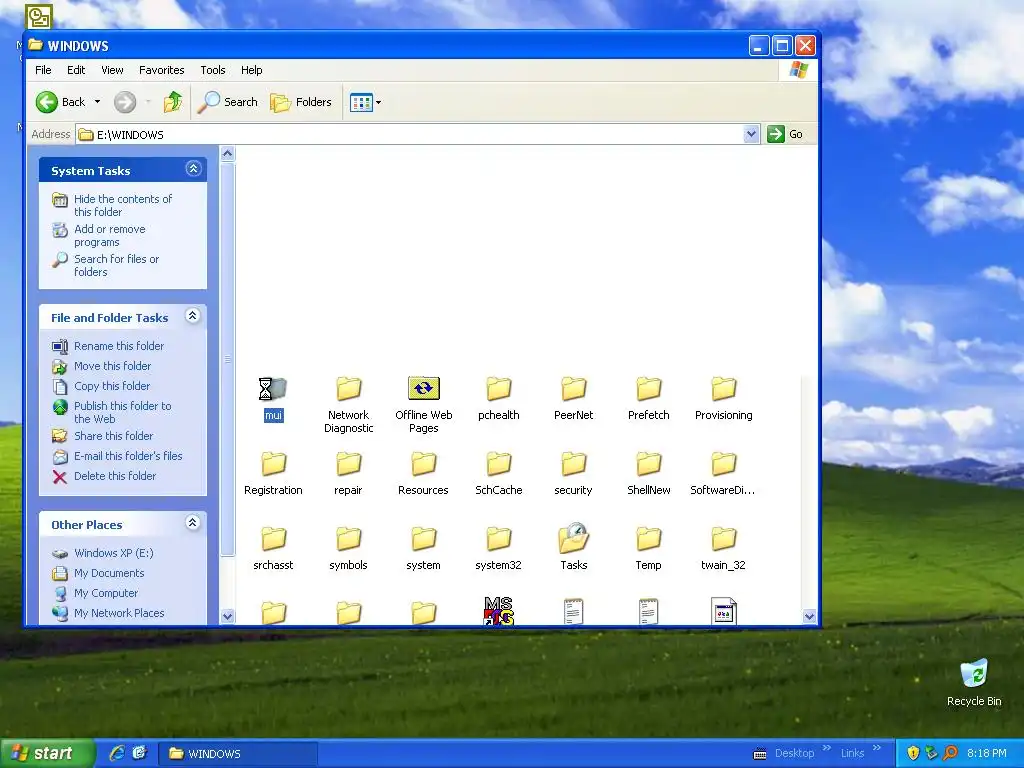The width and height of the screenshot is (1024, 768).
Task: Click Rename this folder link
Action: click(x=119, y=346)
